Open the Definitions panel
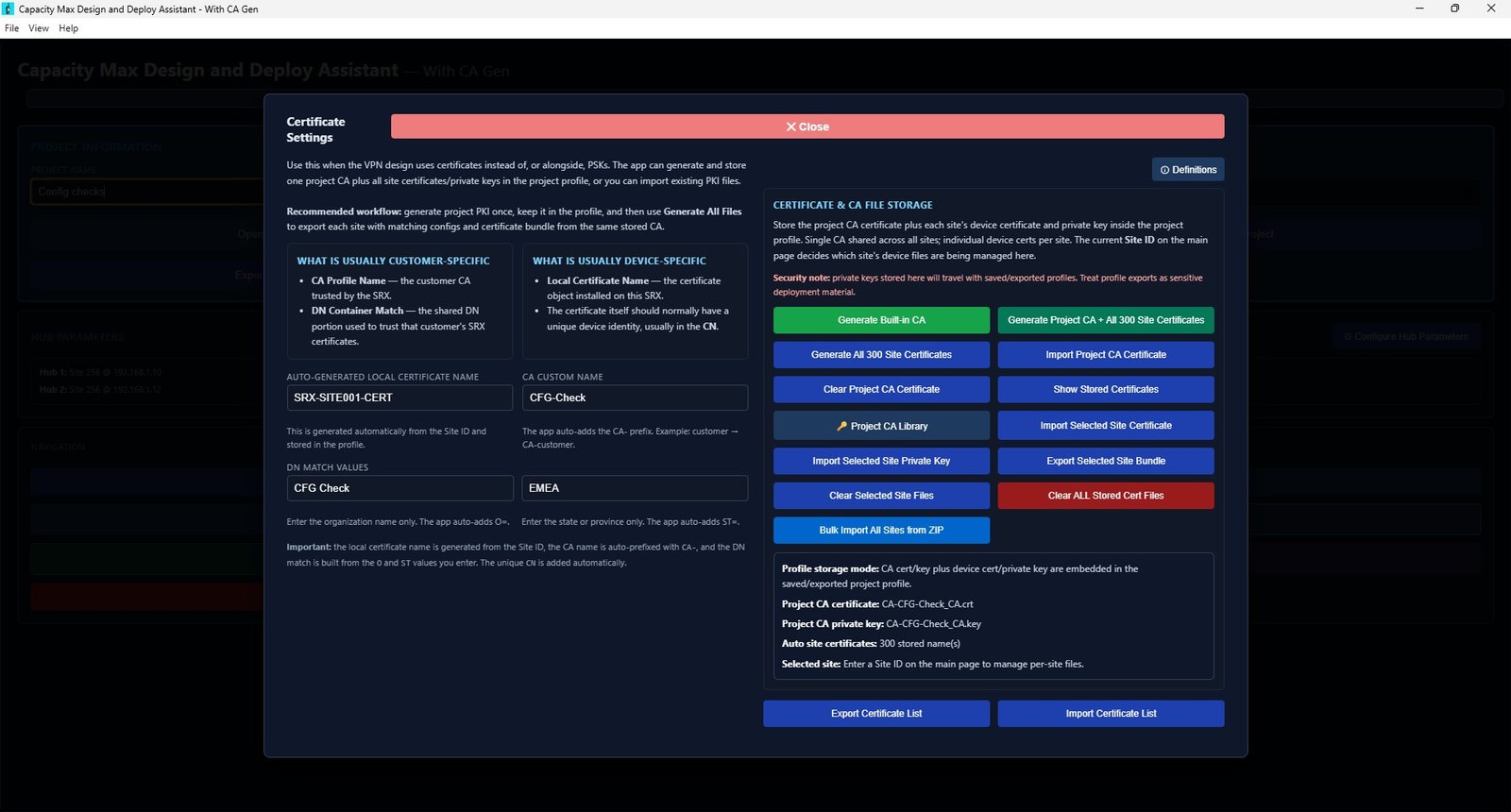 (1188, 170)
